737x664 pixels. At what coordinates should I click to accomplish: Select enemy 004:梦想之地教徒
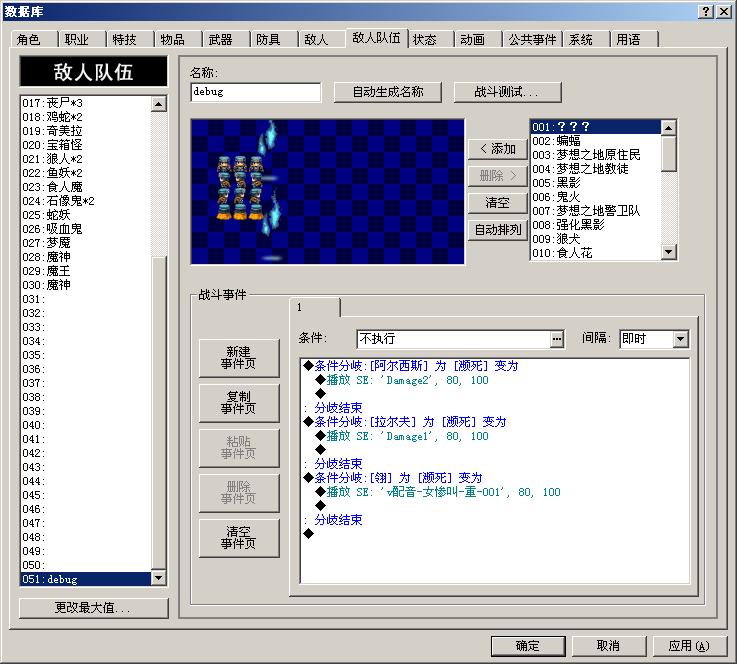(x=595, y=169)
